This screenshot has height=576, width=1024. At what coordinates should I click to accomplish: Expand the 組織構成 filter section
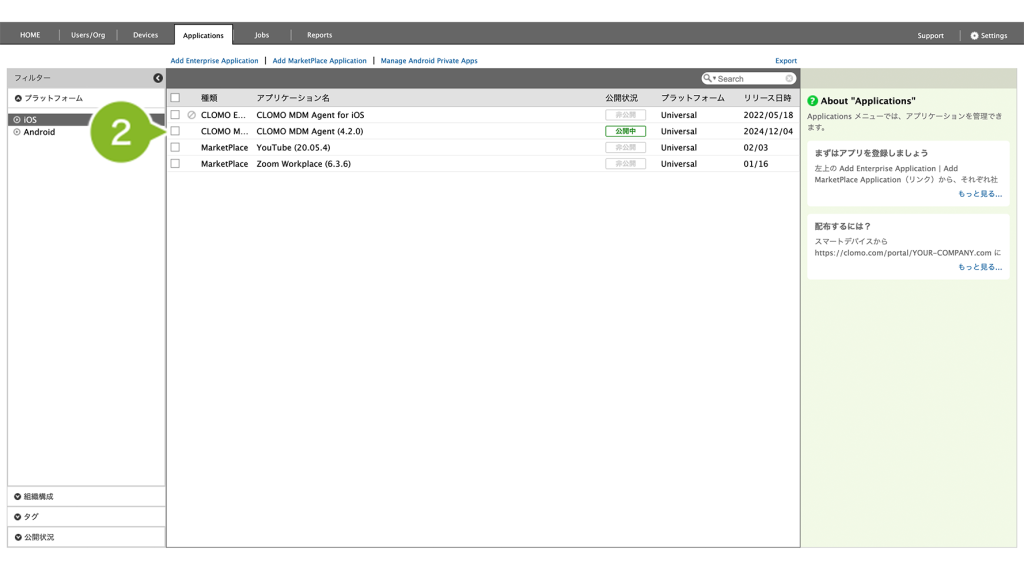18,497
